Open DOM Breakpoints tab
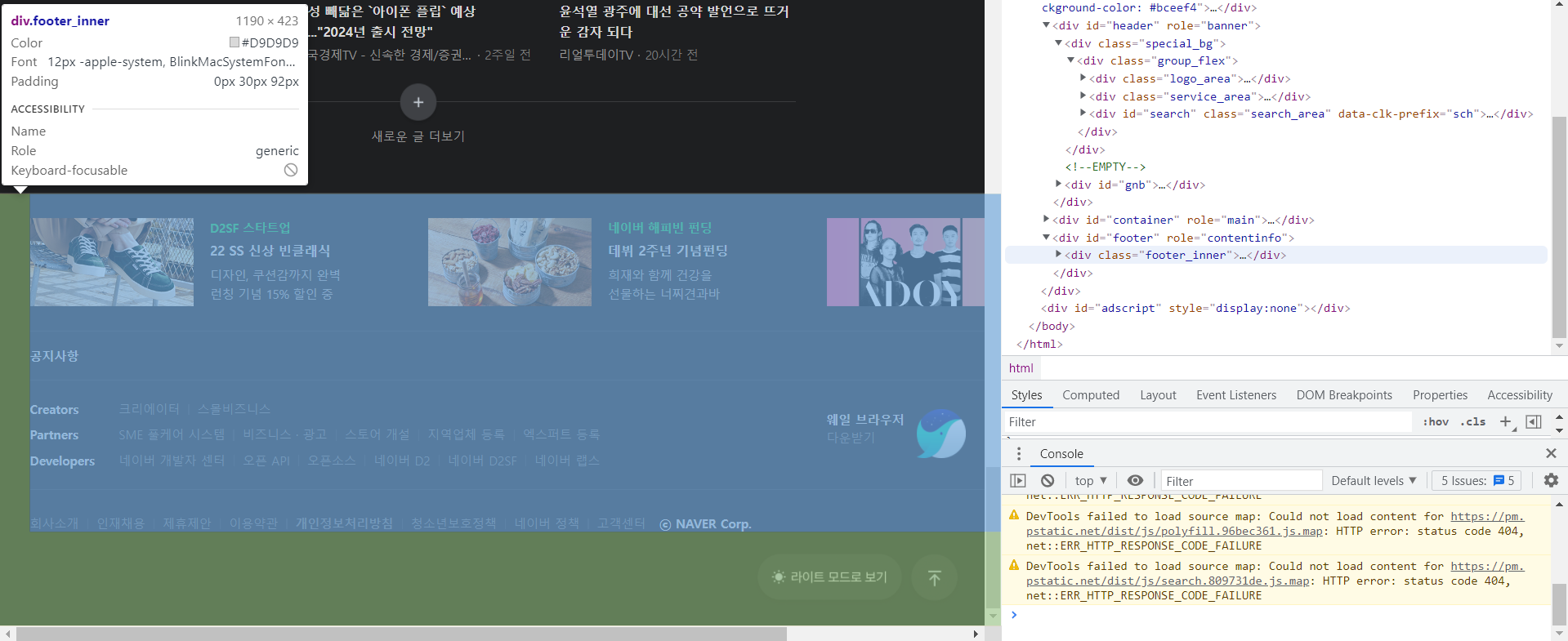This screenshot has width=1568, height=641. pos(1344,395)
